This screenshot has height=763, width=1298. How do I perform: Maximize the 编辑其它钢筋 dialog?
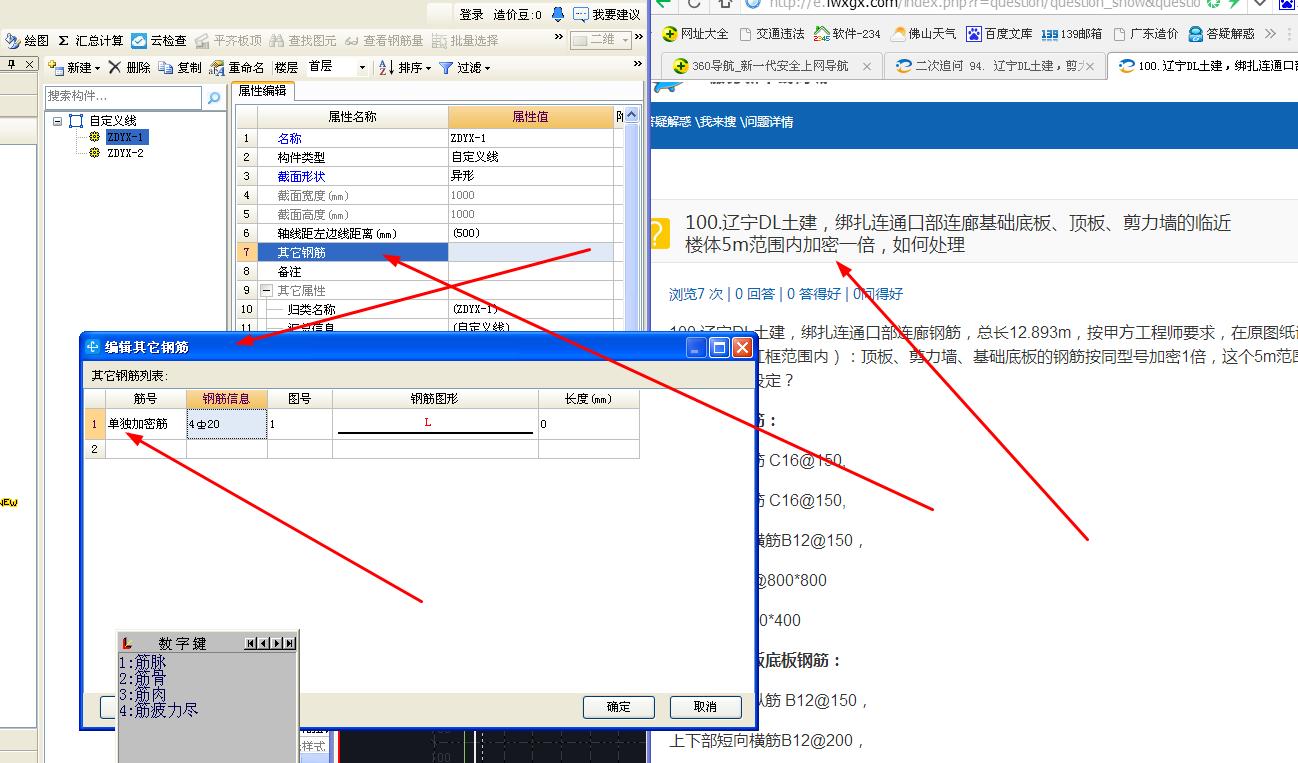(x=719, y=347)
